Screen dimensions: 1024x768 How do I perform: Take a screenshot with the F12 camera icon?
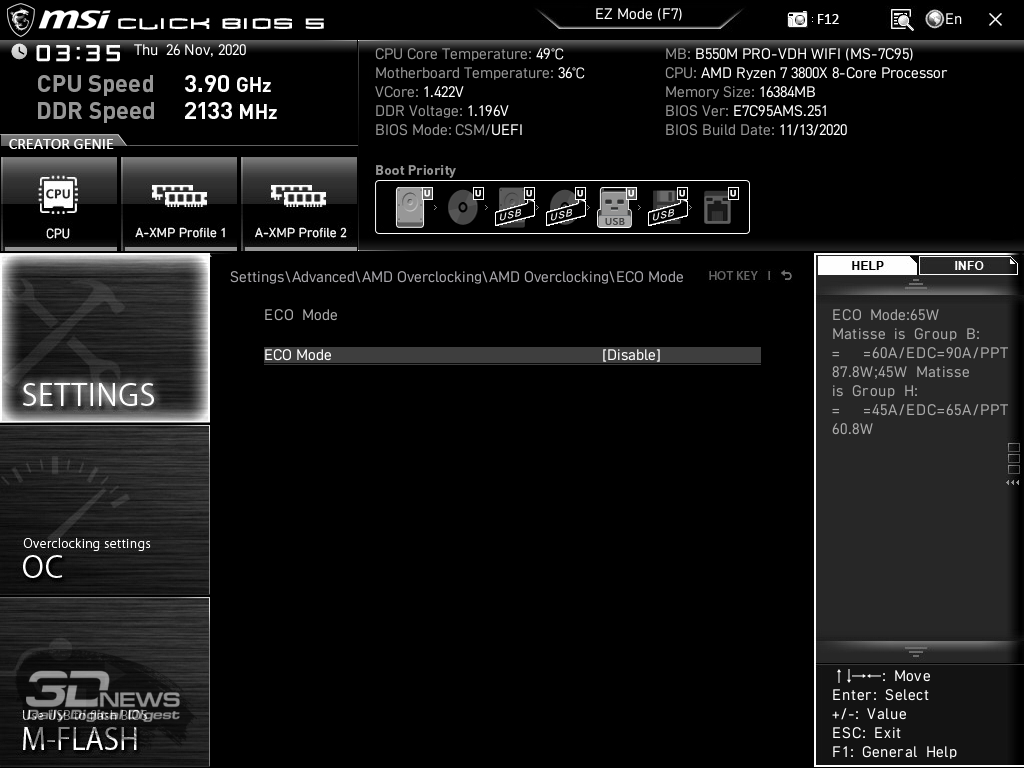point(797,20)
